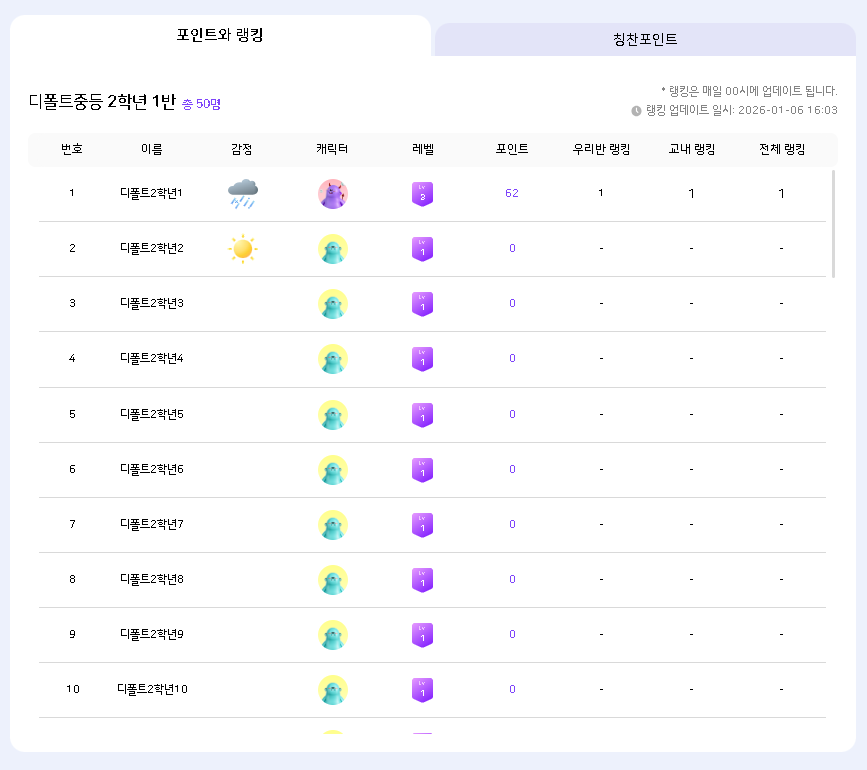Click the 포인트 column header
This screenshot has width=867, height=770.
(x=512, y=149)
